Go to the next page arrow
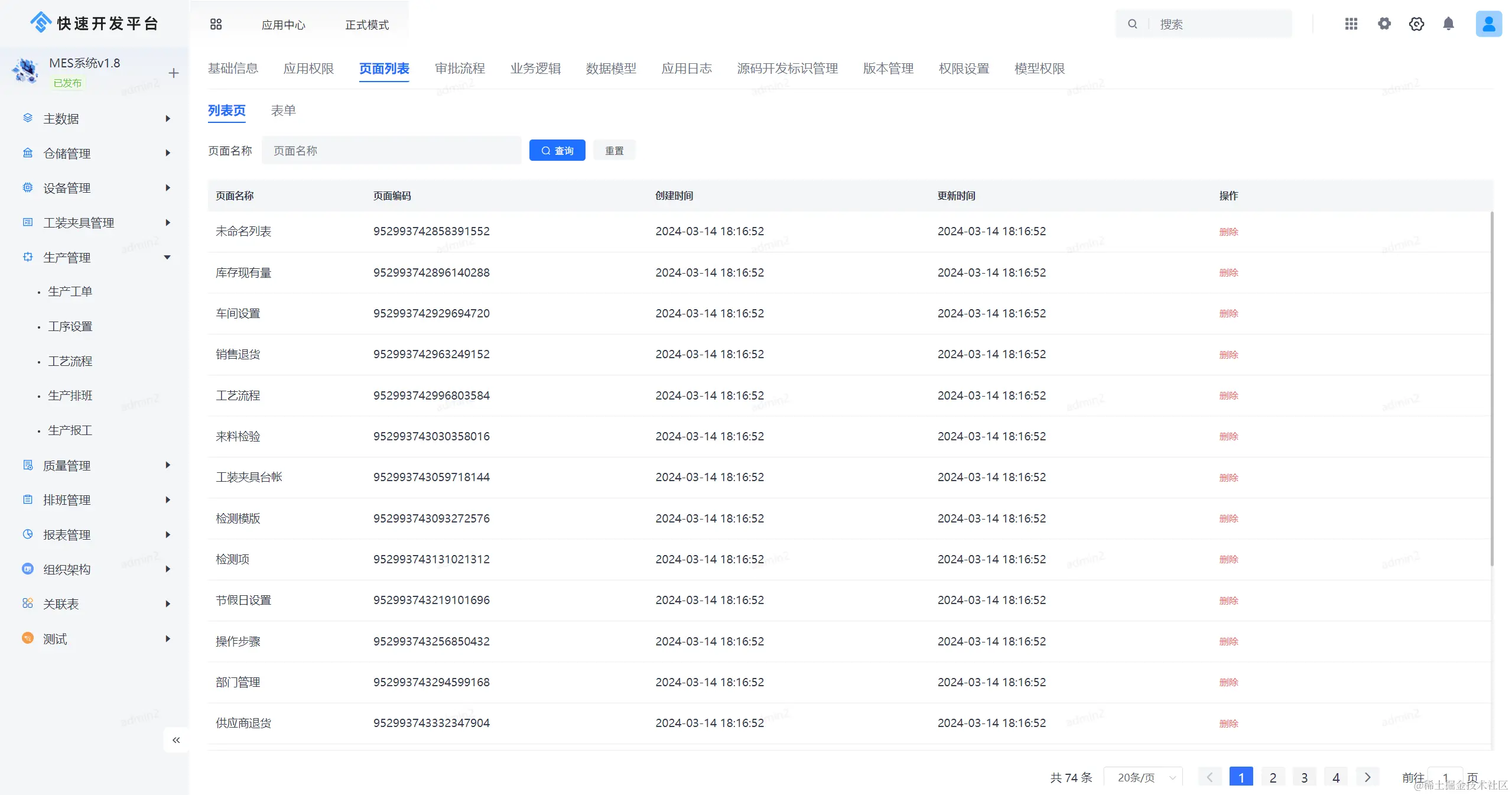This screenshot has height=795, width=1512. tap(1367, 777)
